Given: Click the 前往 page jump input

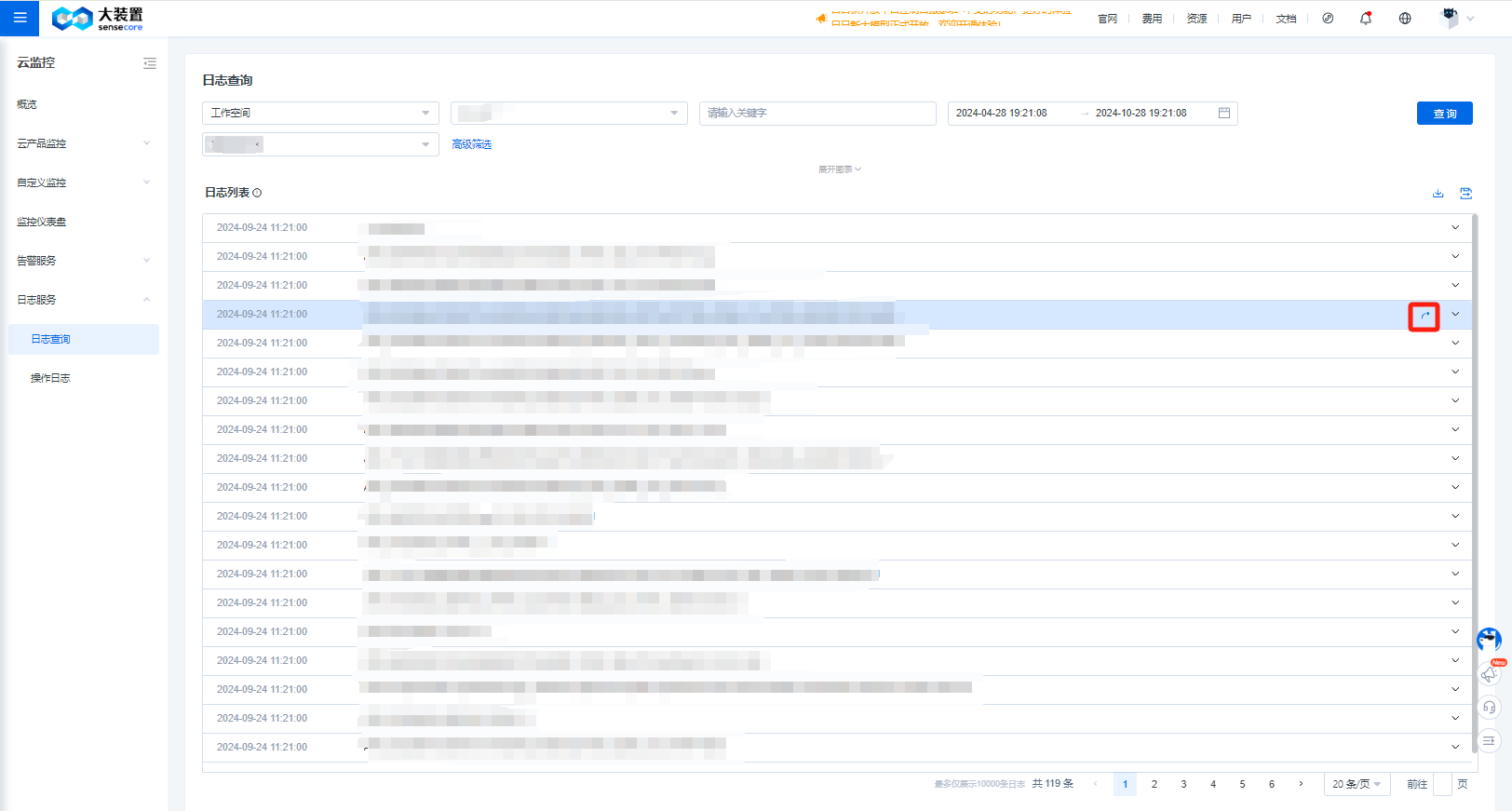Looking at the screenshot, I should (1442, 784).
